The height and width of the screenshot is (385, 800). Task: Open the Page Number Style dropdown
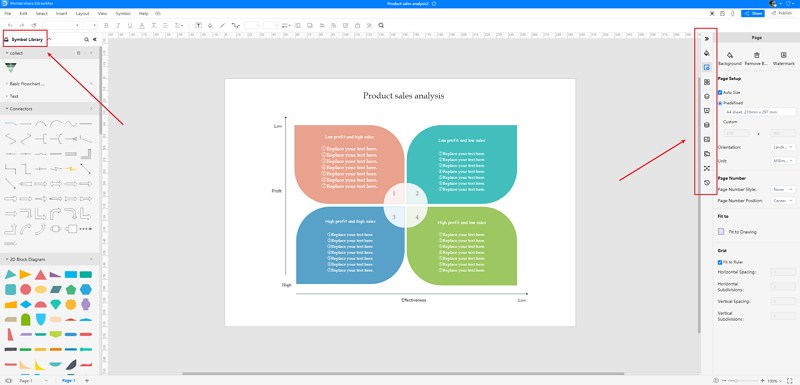[x=783, y=189]
